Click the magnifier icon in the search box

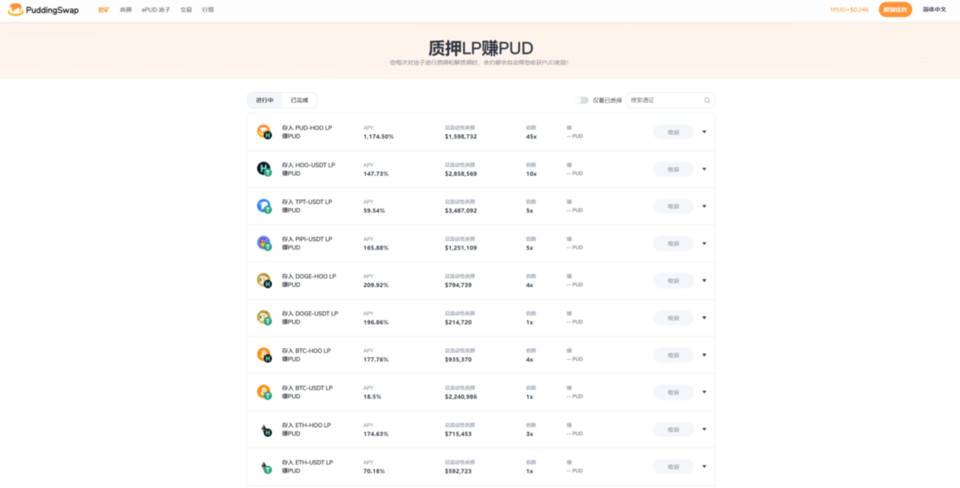pos(707,100)
